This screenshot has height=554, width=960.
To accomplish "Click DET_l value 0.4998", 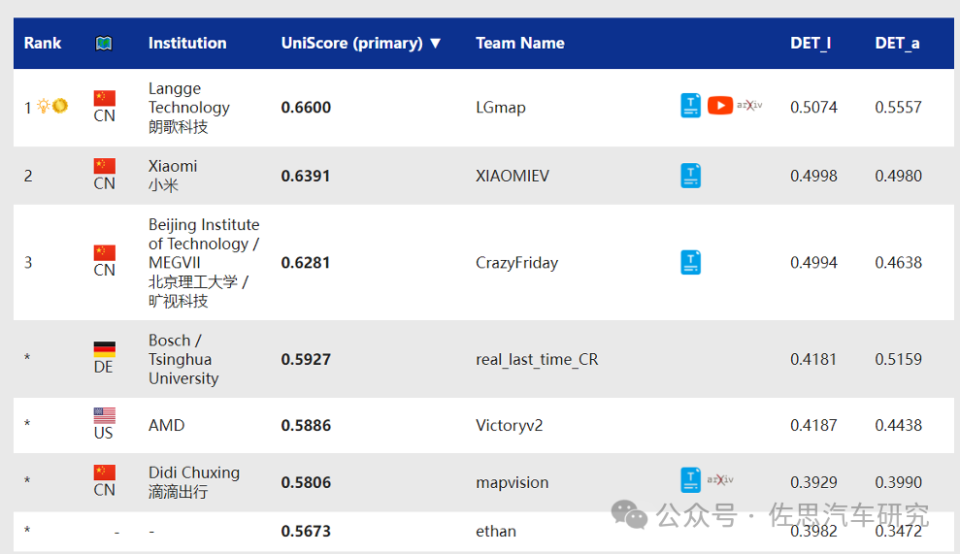I will coord(814,176).
